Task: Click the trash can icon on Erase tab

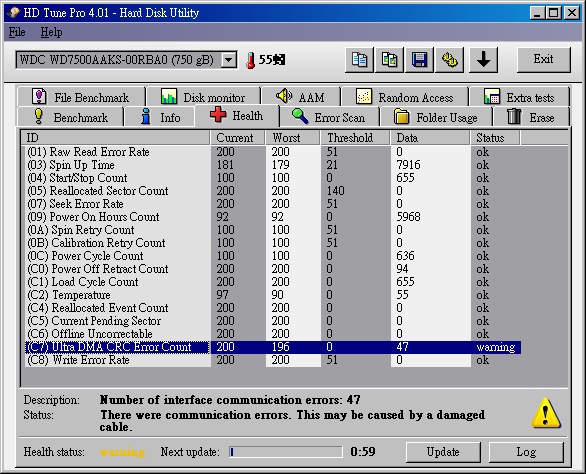Action: [514, 116]
